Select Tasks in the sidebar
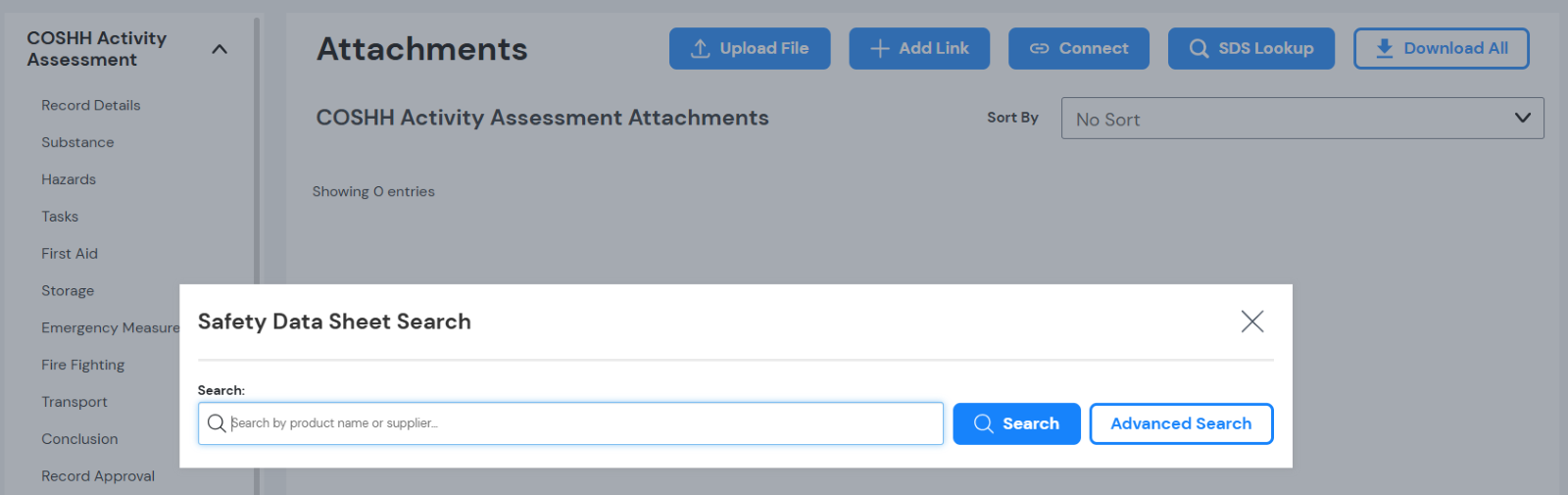This screenshot has height=495, width=1568. click(x=60, y=217)
